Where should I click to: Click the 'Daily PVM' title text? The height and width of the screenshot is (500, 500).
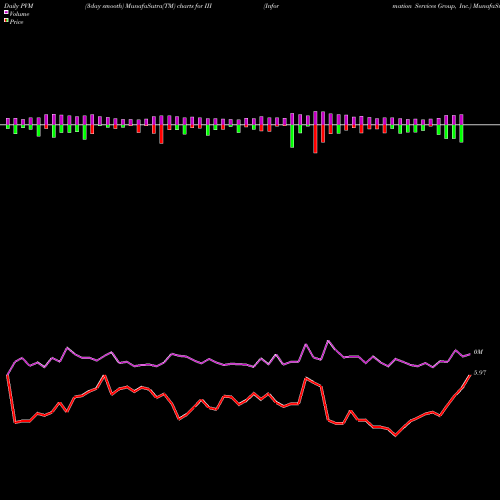(19, 6)
